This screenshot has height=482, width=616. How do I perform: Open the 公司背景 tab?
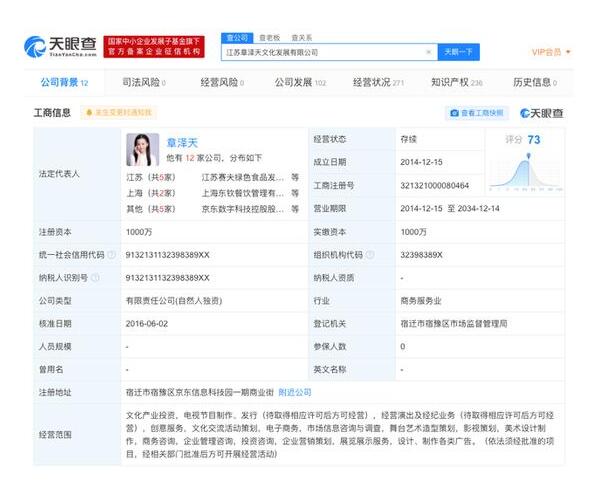click(x=64, y=82)
